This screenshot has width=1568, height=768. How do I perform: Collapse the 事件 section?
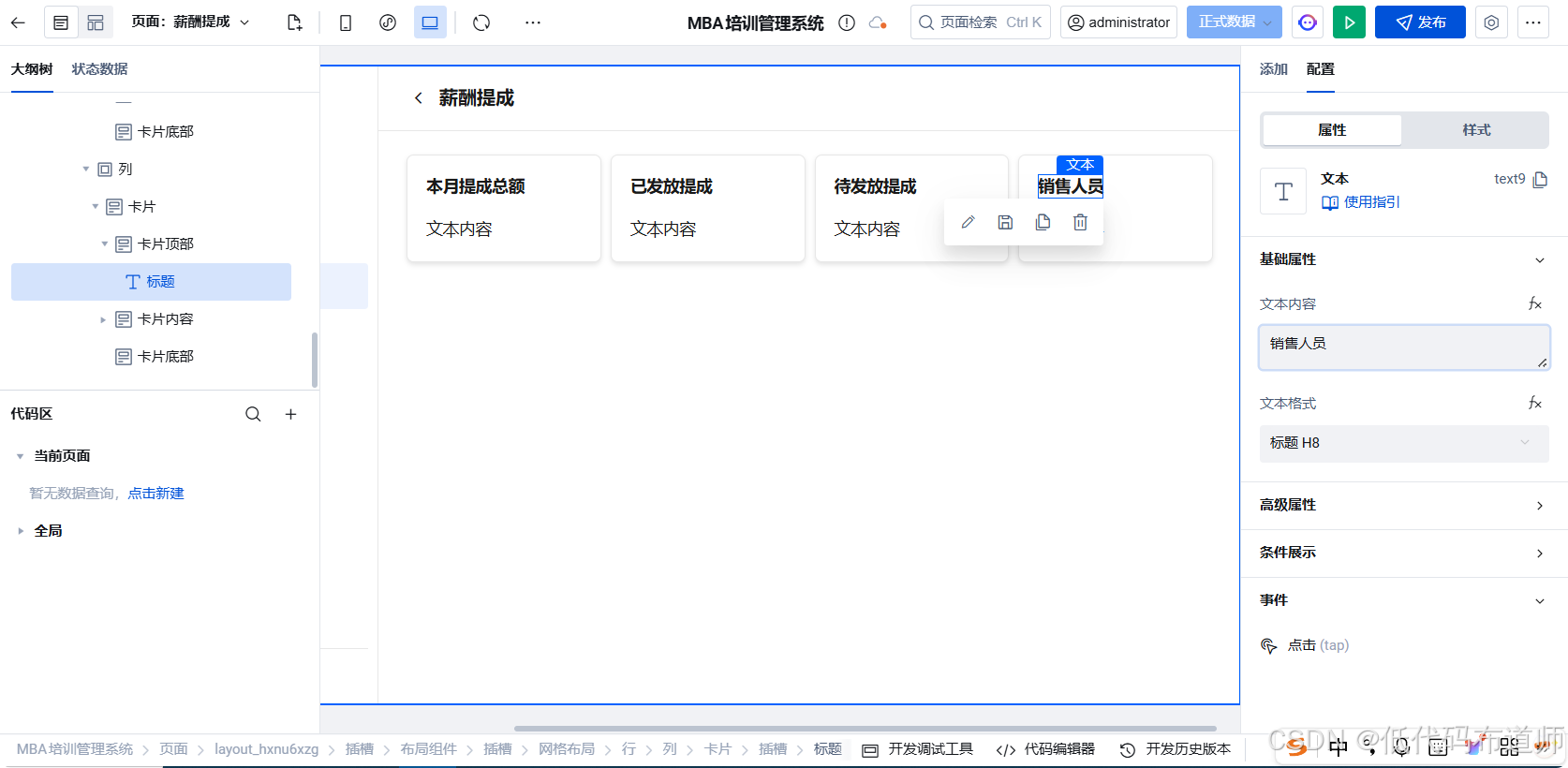[1540, 601]
